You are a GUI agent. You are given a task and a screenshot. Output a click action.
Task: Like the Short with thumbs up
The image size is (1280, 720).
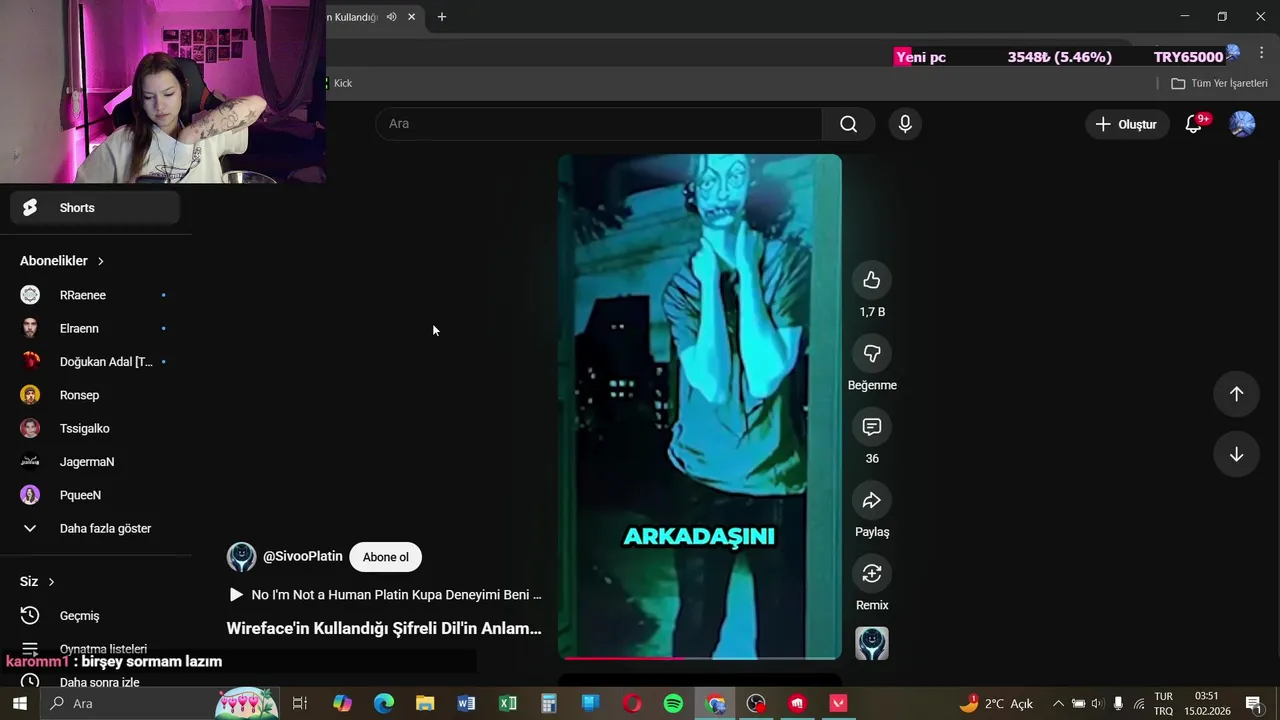(872, 280)
